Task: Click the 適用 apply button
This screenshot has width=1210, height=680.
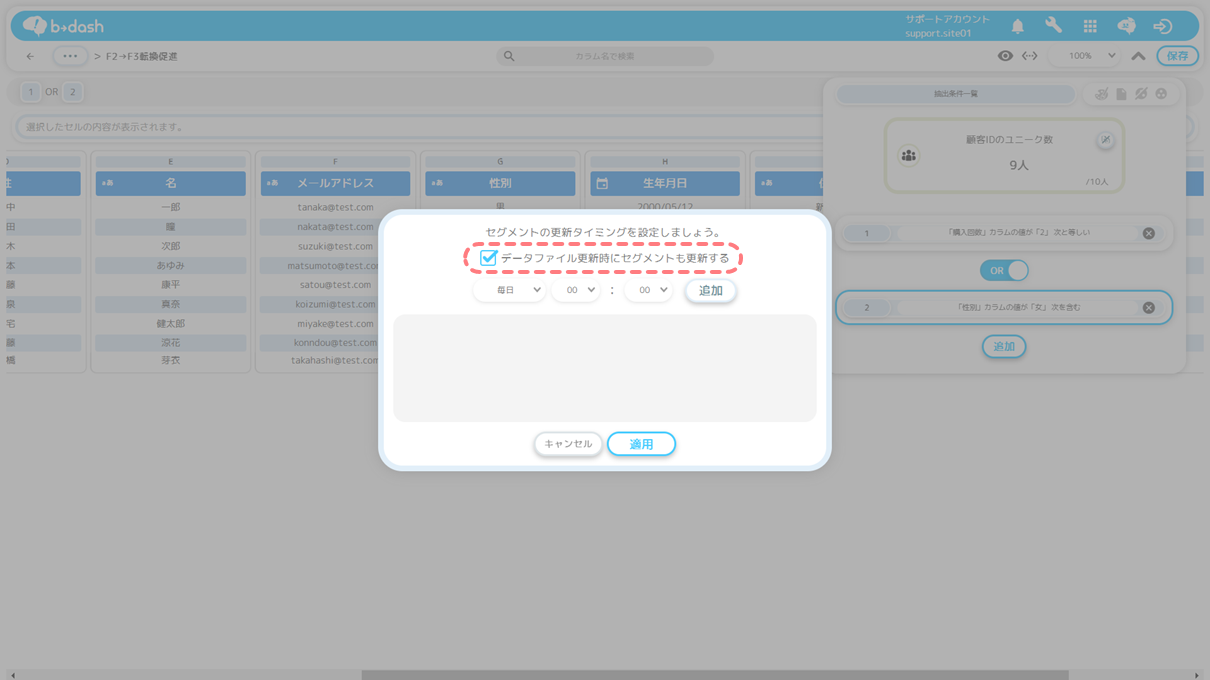Action: click(641, 444)
